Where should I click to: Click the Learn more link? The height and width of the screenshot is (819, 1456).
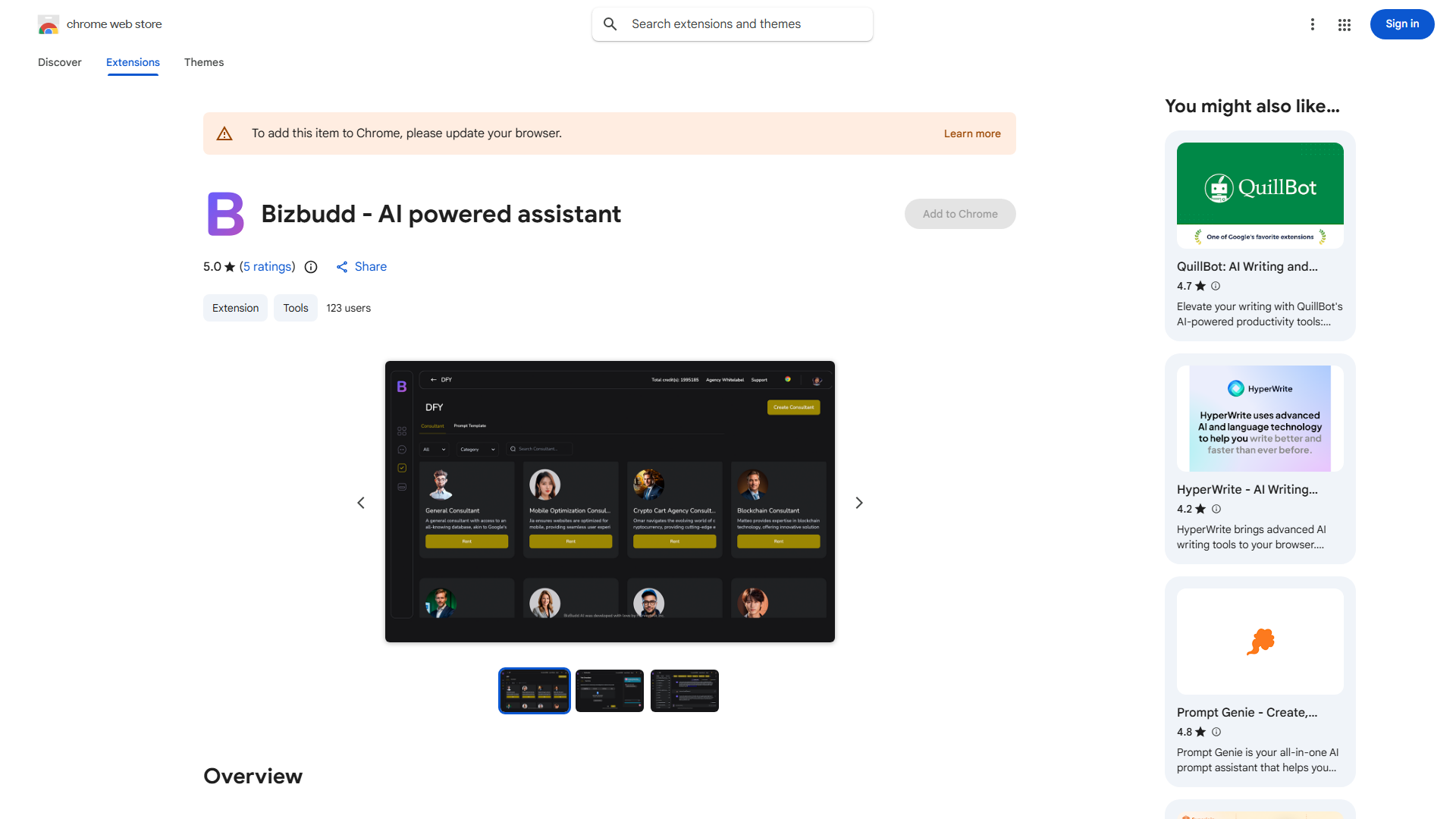[971, 133]
